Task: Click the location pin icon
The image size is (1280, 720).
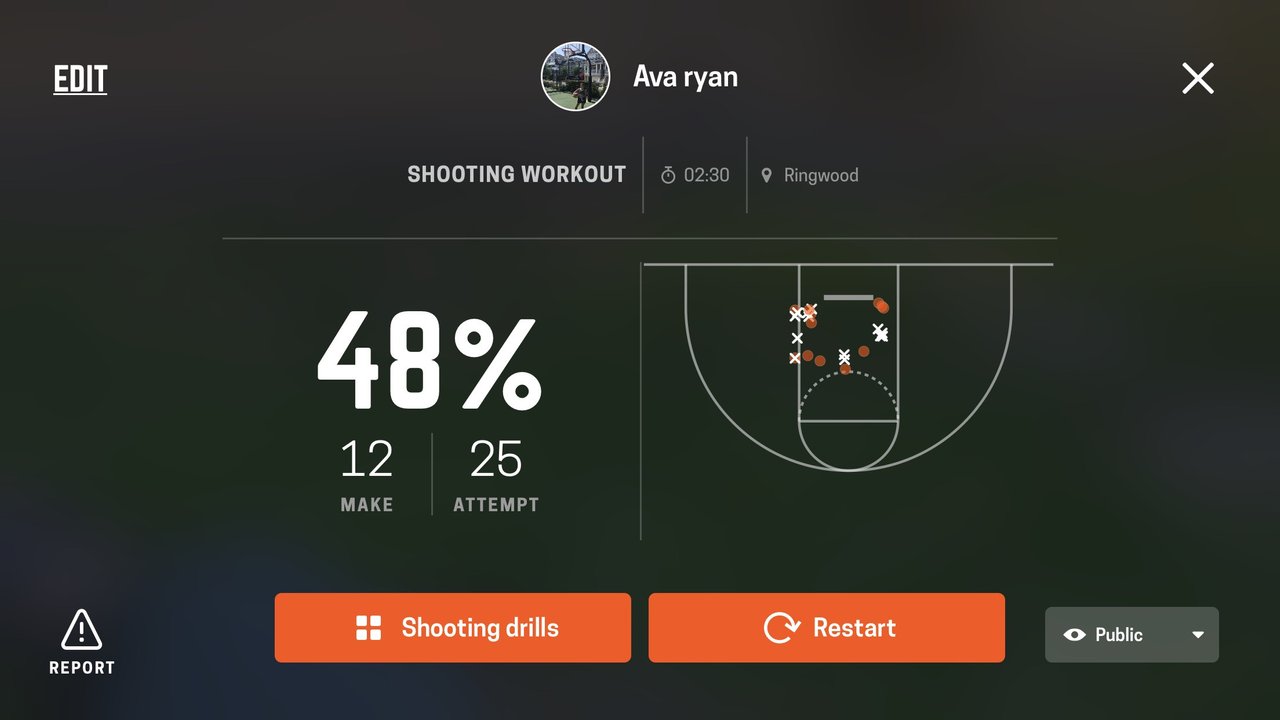Action: 767,176
